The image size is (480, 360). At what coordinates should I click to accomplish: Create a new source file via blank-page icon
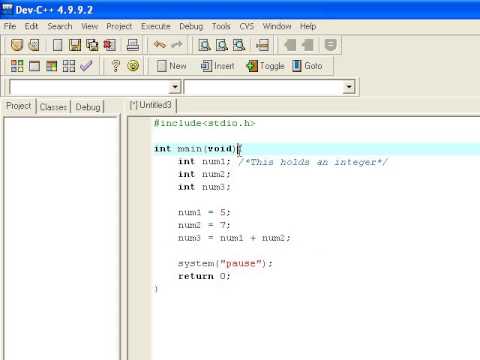(58, 45)
